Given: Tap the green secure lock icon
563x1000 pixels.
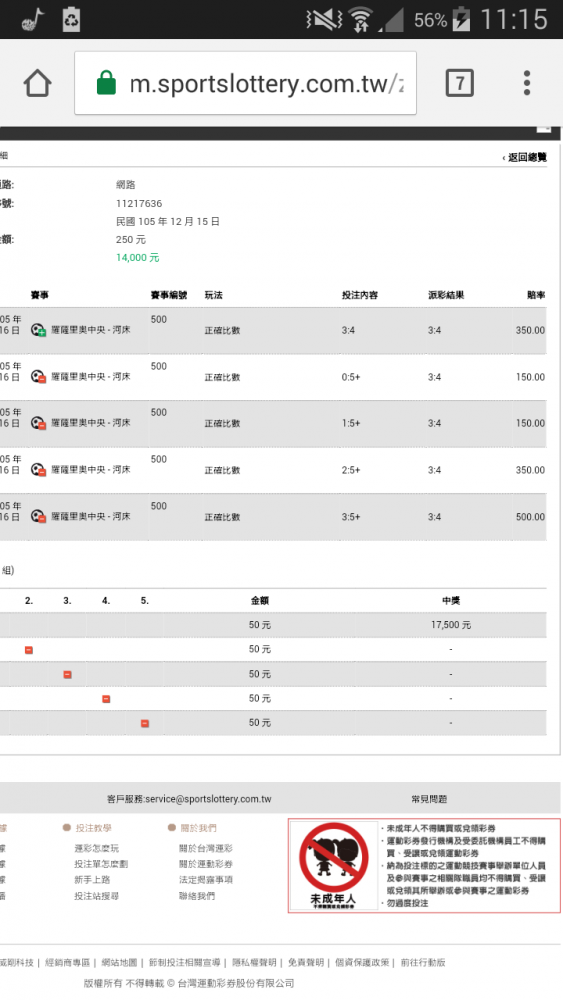Looking at the screenshot, I should click(106, 83).
